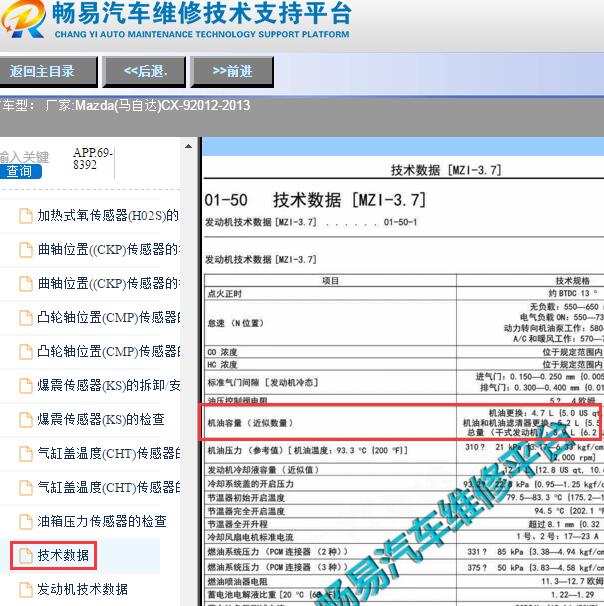
Task: Click the 技术规格 column header
Action: tap(573, 281)
